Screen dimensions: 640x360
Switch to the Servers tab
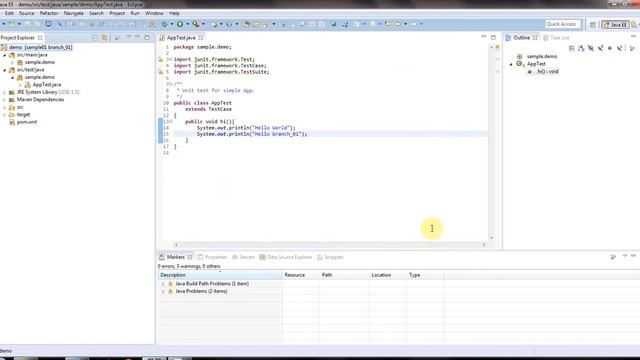(243, 257)
